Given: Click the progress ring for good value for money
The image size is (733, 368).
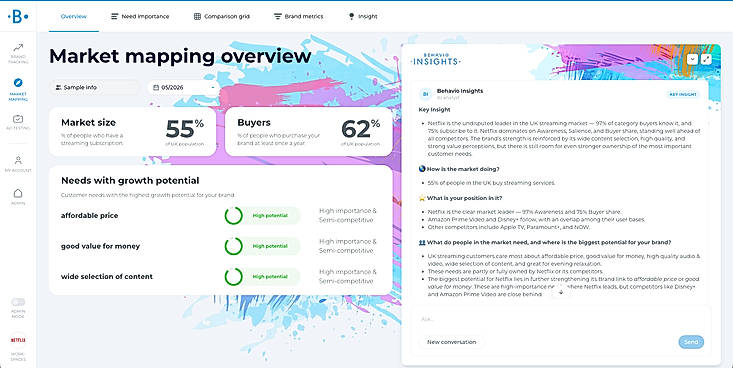Looking at the screenshot, I should [x=233, y=246].
